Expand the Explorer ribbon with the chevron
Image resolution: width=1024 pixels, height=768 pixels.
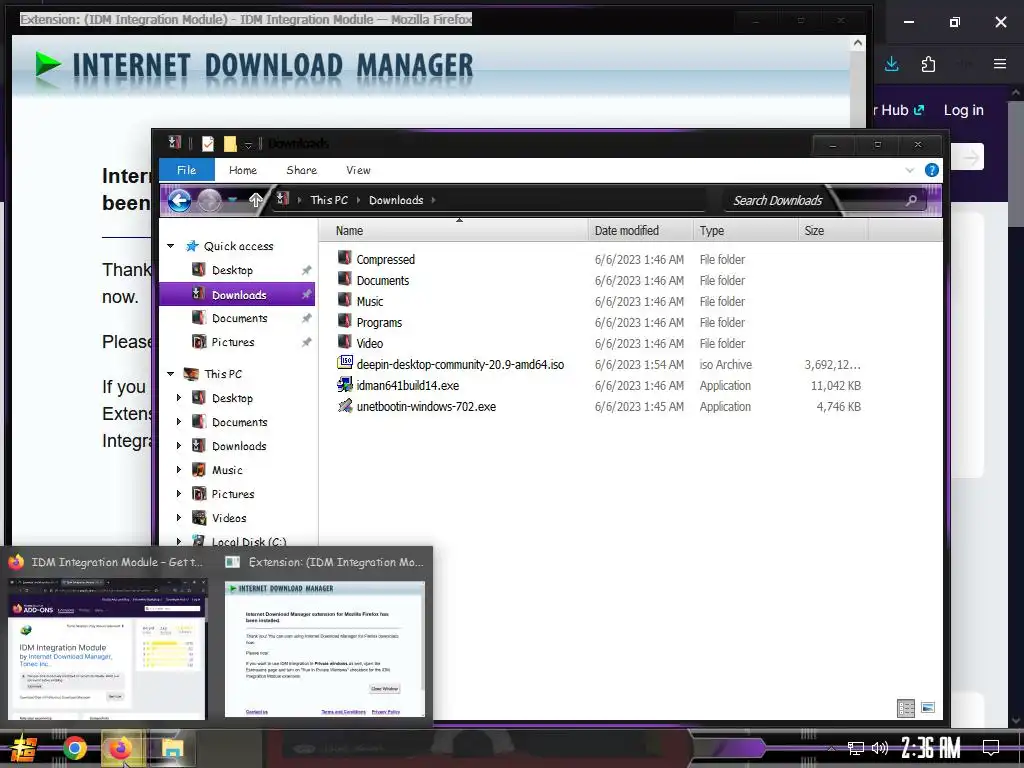tap(910, 170)
